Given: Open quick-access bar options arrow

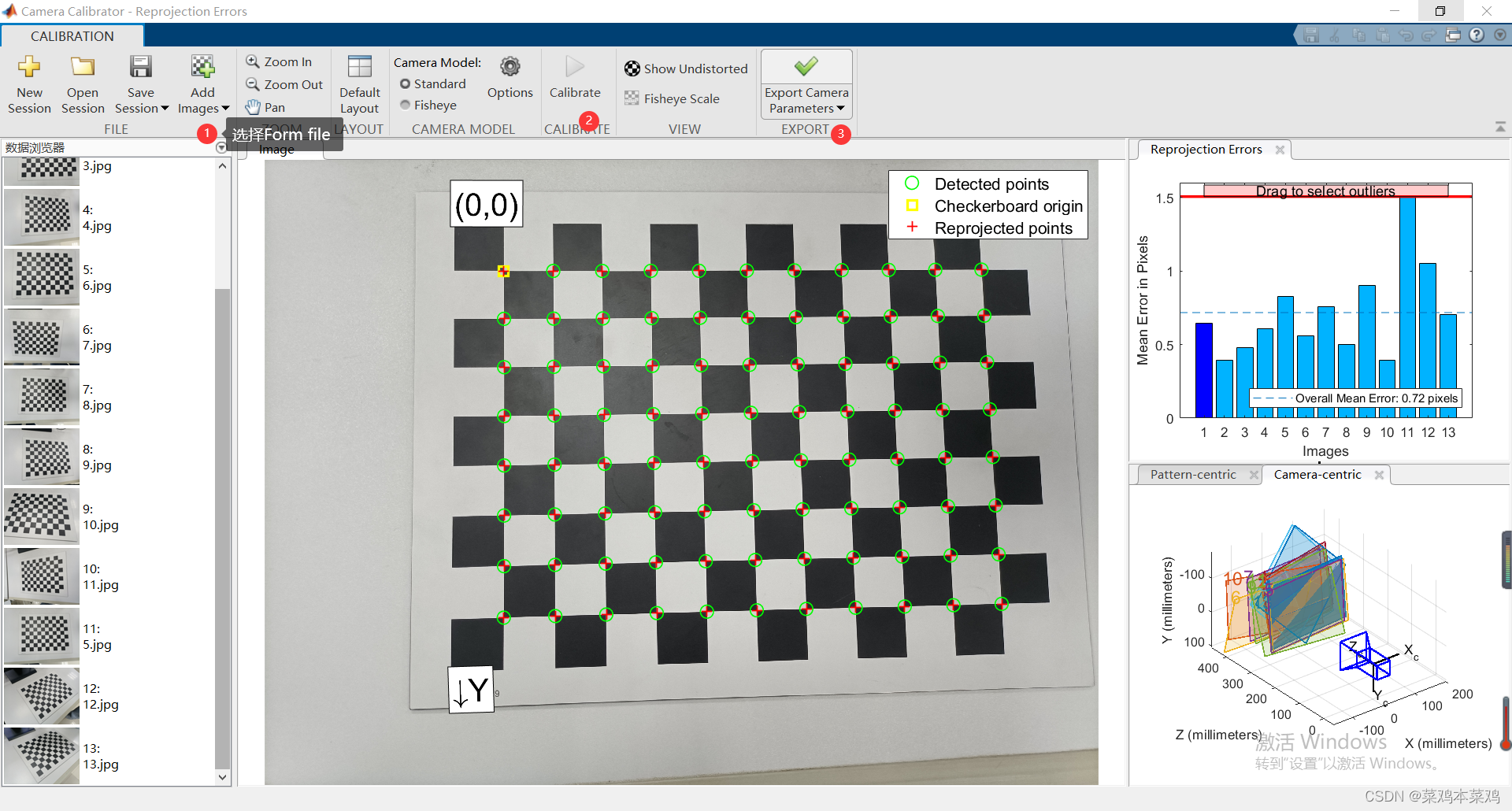Looking at the screenshot, I should point(1499,35).
